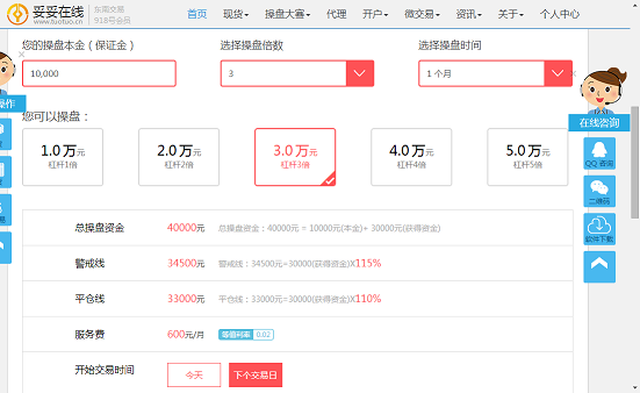Image resolution: width=640 pixels, height=393 pixels.
Task: Click the scrollbar down arrow
Action: [x=635, y=388]
